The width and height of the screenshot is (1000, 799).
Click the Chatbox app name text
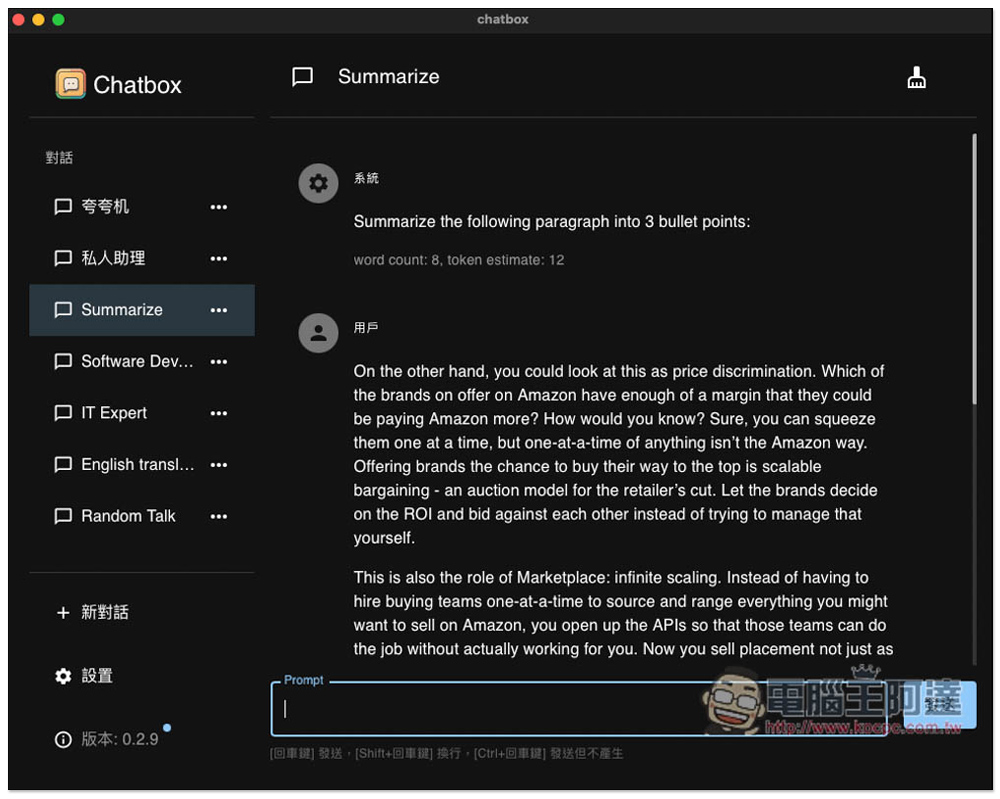click(137, 85)
